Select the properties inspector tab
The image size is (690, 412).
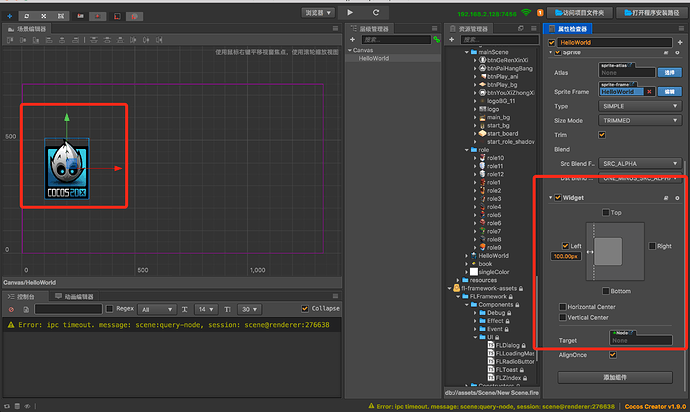pos(568,29)
